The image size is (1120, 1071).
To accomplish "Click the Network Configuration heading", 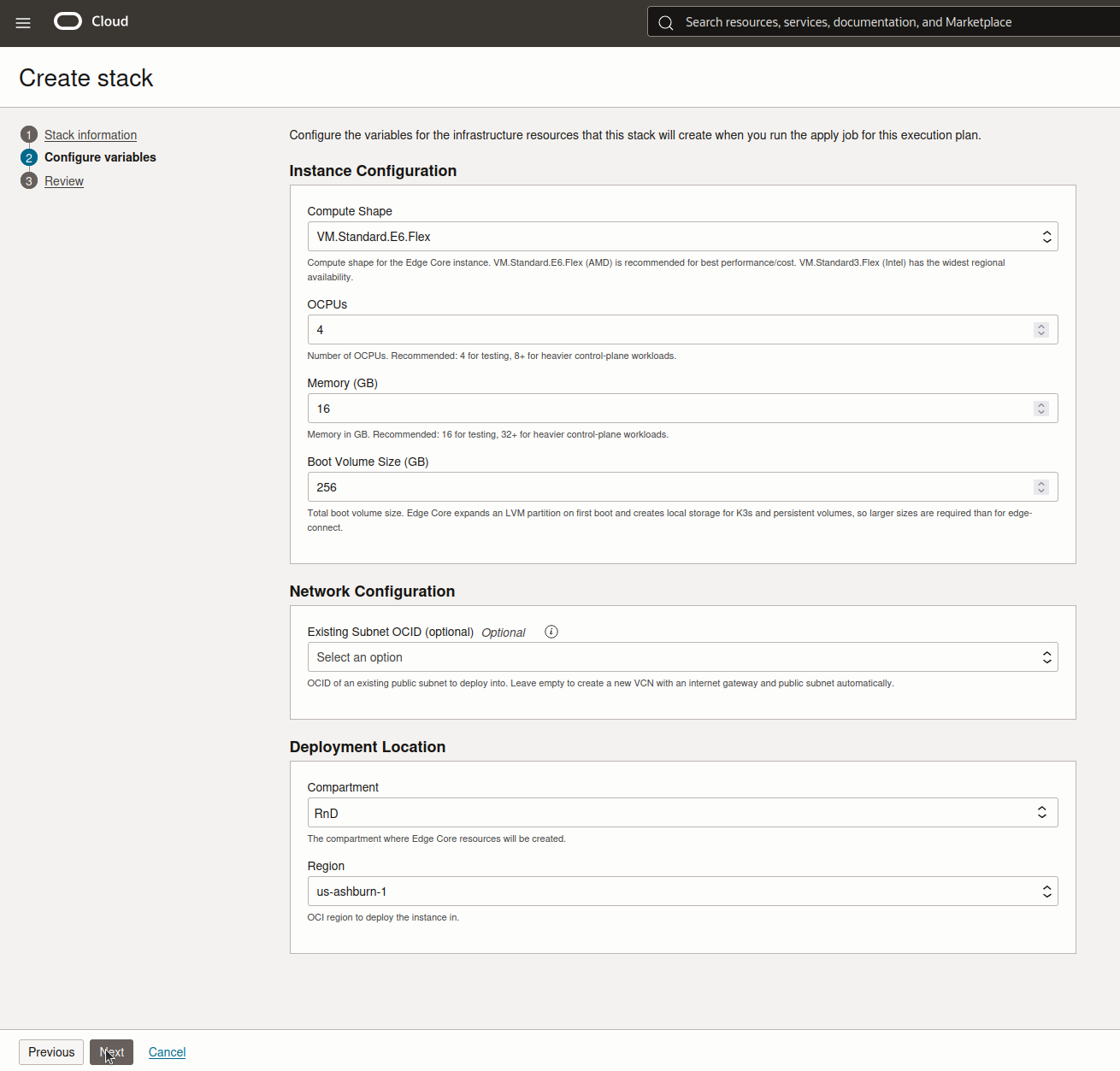I will (372, 591).
